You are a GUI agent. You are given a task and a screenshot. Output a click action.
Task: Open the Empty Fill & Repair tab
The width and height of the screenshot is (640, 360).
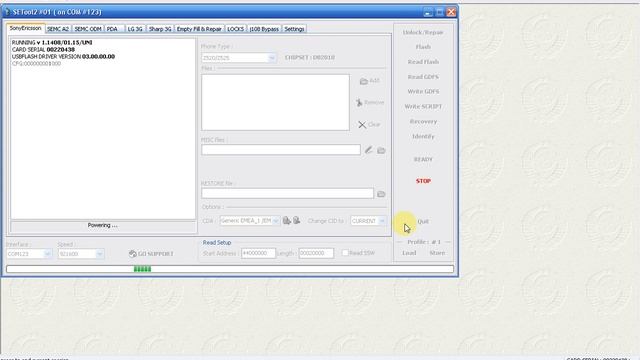[x=199, y=29]
